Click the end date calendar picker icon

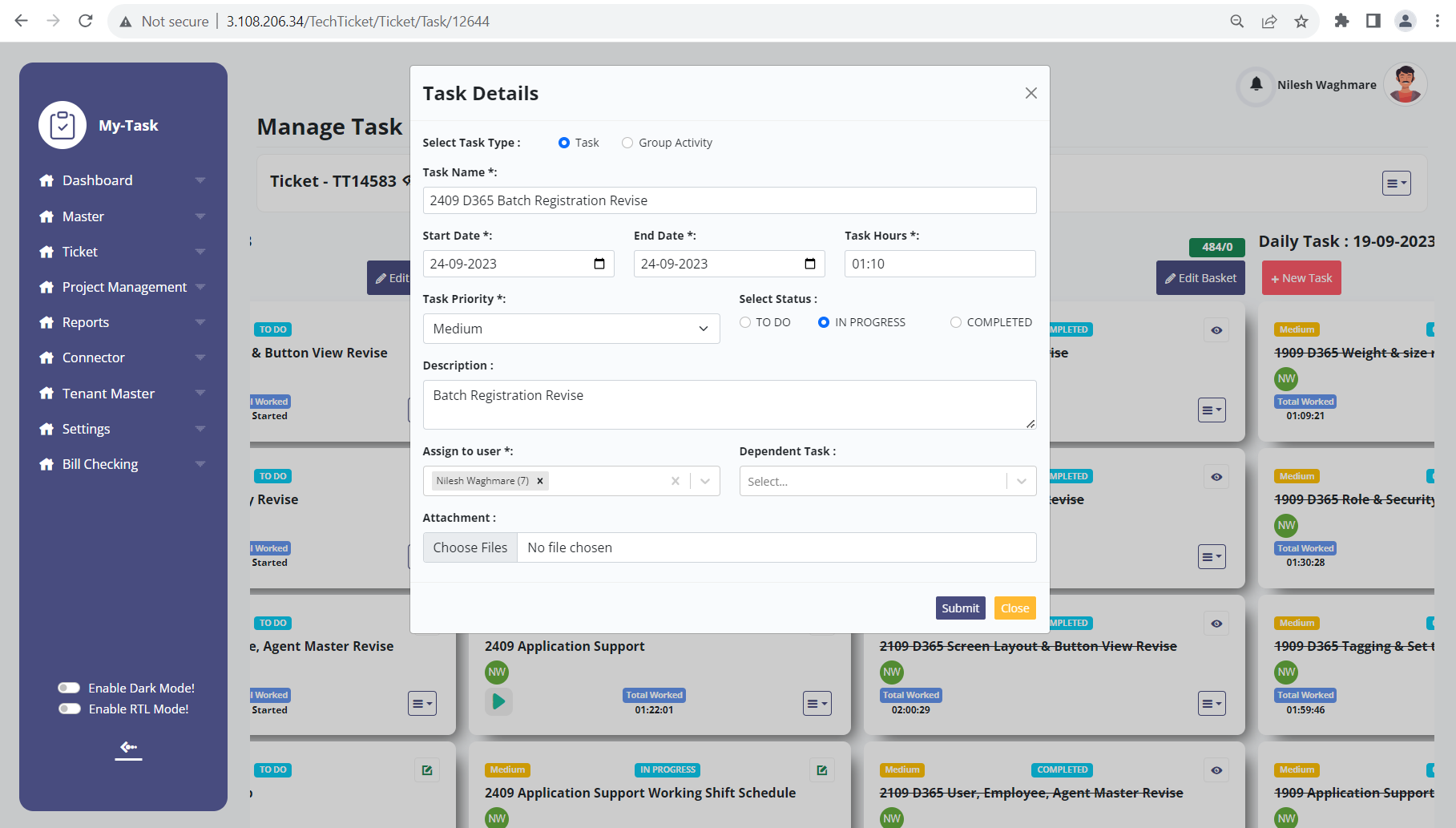(810, 264)
